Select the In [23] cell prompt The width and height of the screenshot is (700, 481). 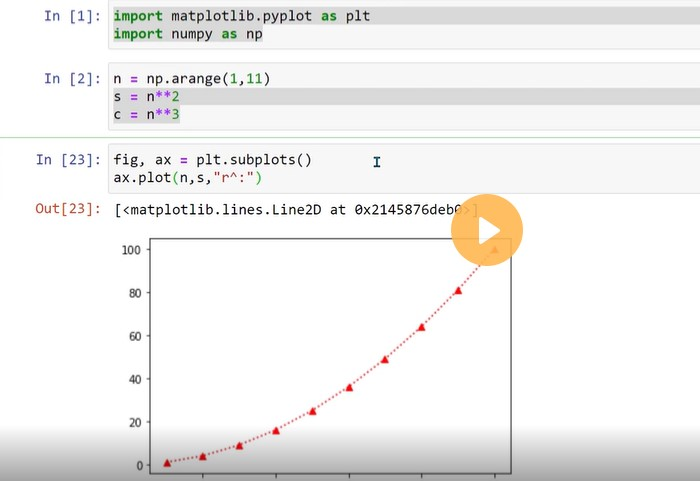pos(67,159)
